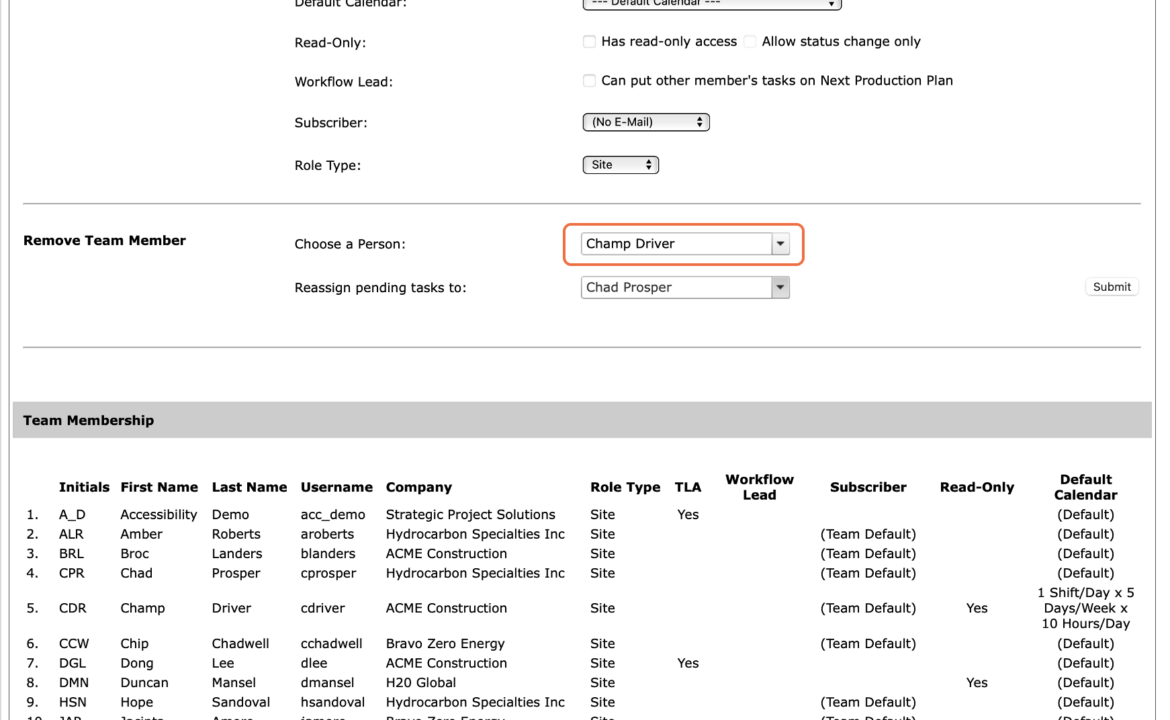
Task: Click the Submit button
Action: click(x=1111, y=287)
